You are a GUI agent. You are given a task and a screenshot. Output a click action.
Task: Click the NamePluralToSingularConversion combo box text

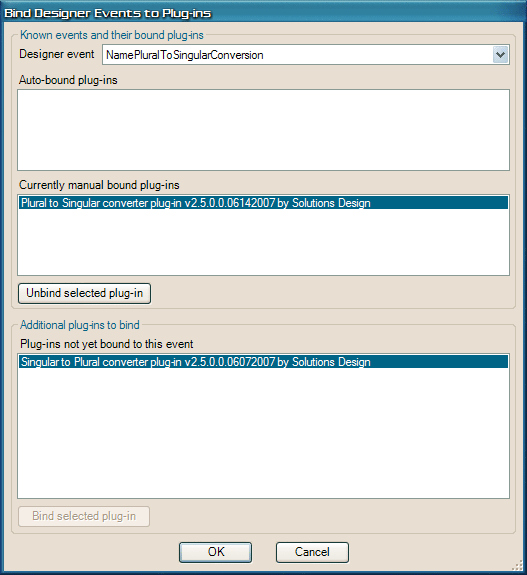[x=184, y=55]
